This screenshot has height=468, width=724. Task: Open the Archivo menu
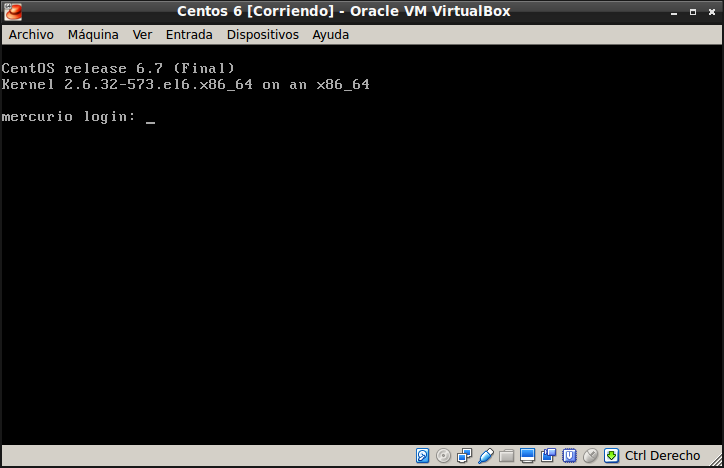31,34
